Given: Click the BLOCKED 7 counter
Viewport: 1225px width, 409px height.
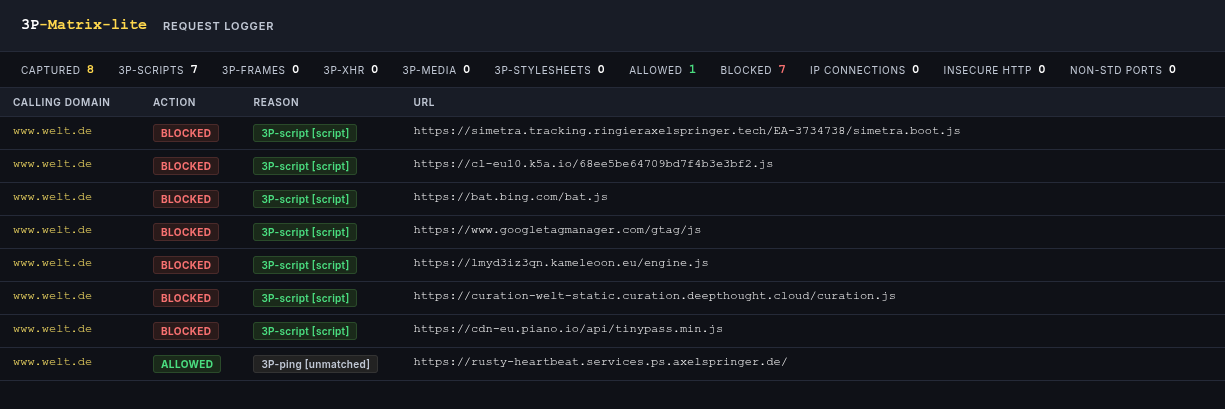Looking at the screenshot, I should tap(753, 70).
